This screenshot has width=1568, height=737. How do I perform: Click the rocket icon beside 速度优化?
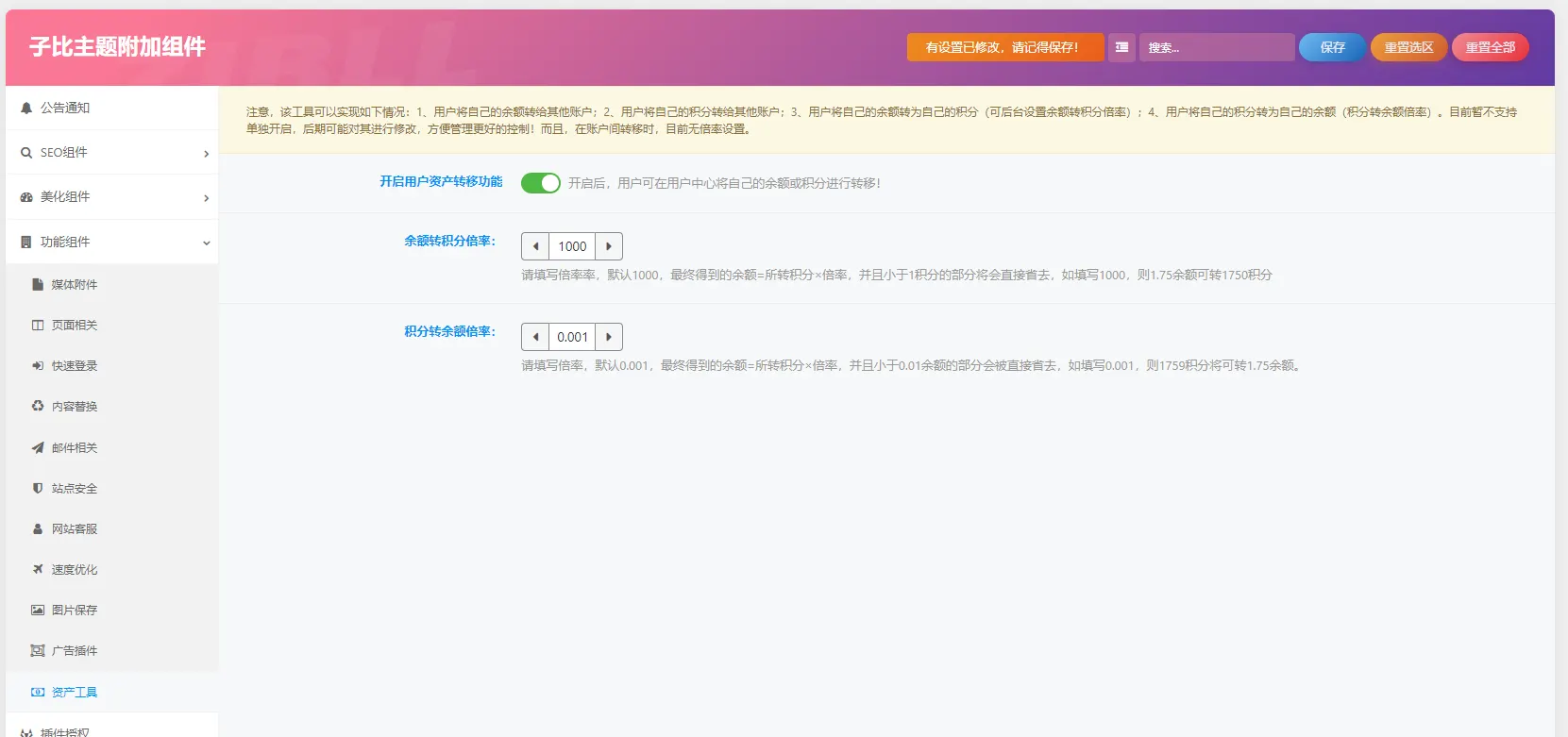point(38,569)
